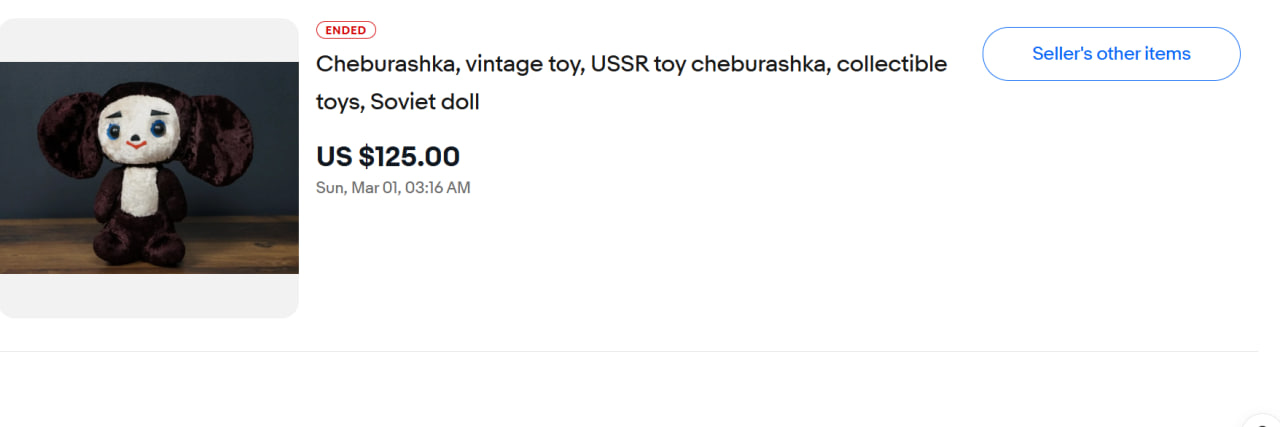Click 'toys, Soviet doll' title second line

point(398,101)
